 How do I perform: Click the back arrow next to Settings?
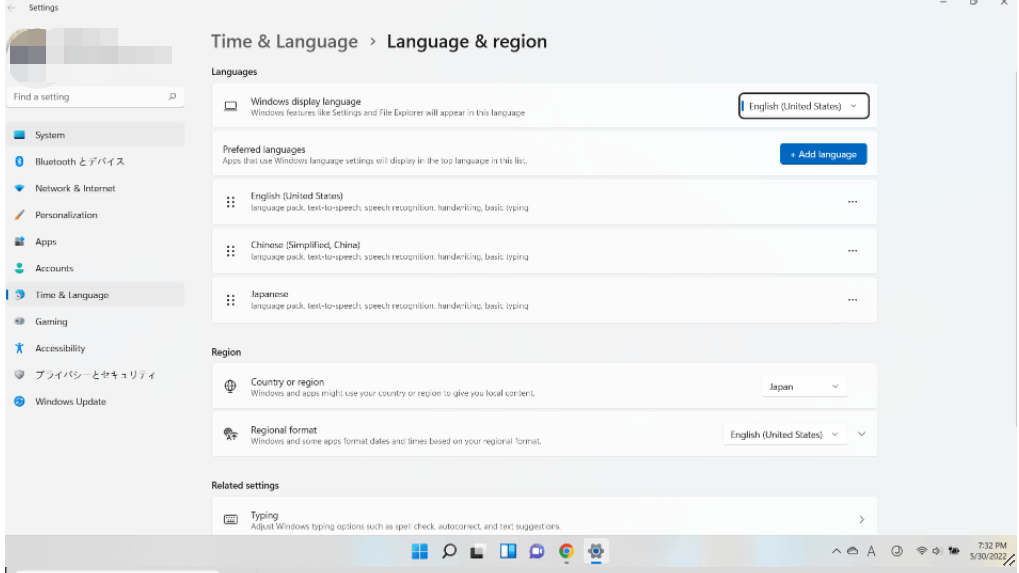click(11, 8)
